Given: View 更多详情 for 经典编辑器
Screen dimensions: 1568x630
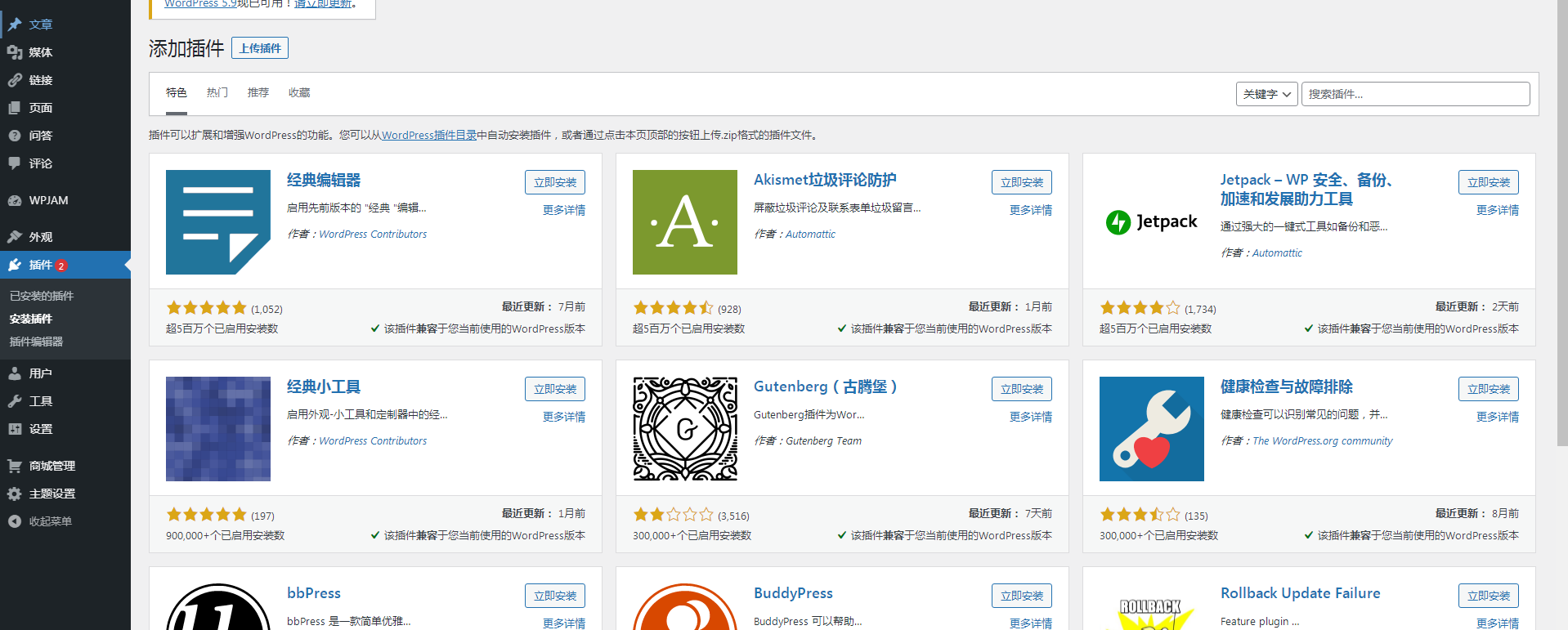Looking at the screenshot, I should (x=564, y=210).
